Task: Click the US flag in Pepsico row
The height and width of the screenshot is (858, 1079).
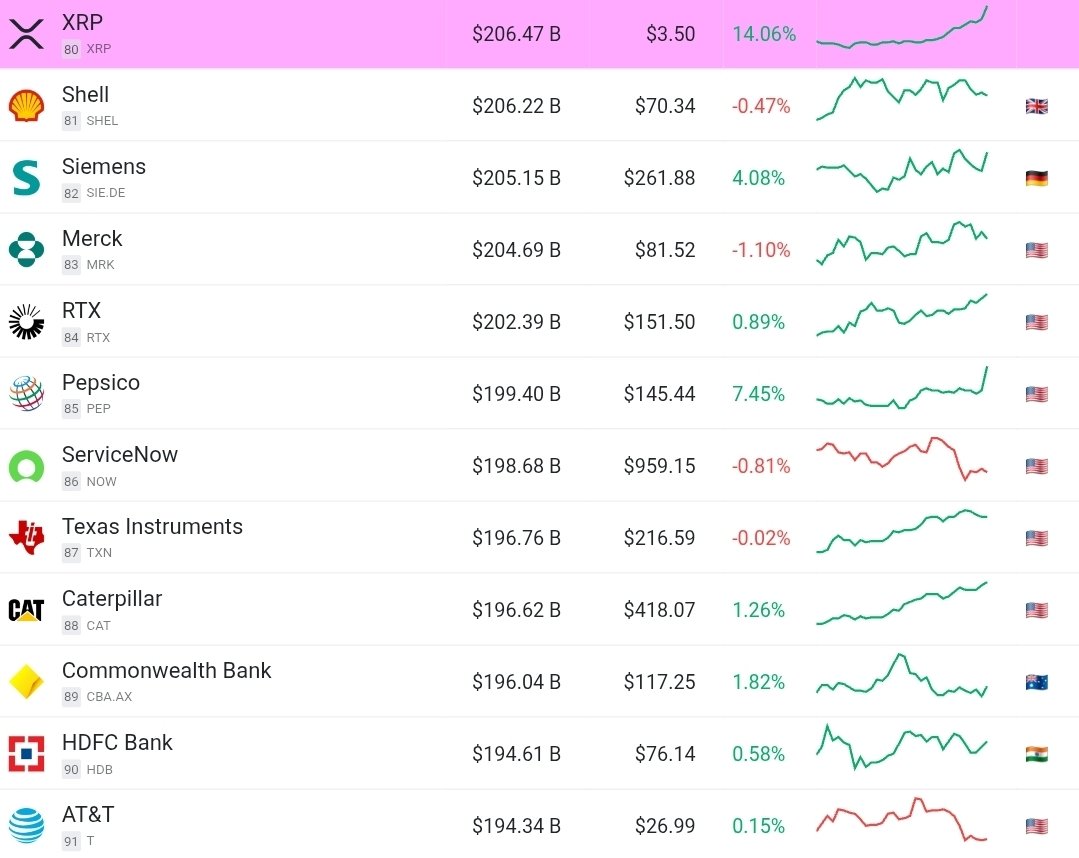Action: coord(1036,394)
